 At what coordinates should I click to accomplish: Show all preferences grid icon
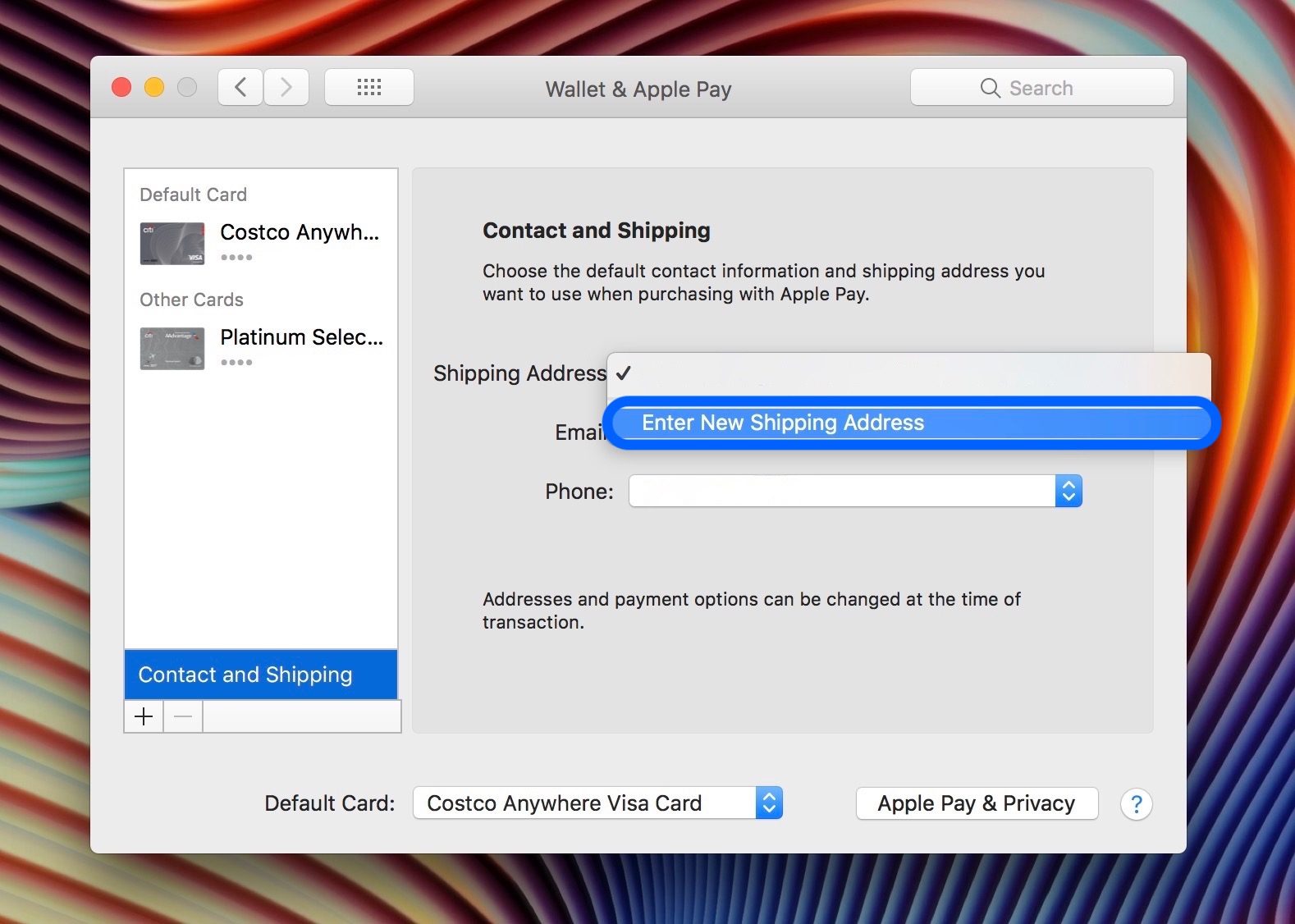[x=369, y=87]
